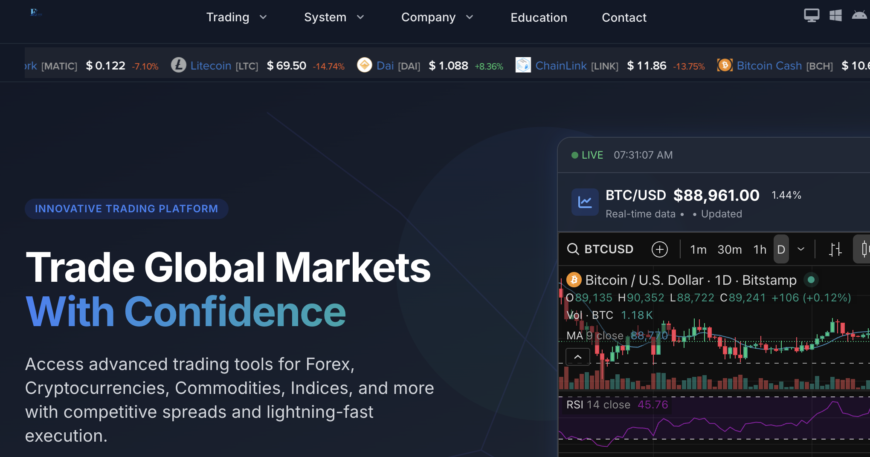Expand the Trading menu
The width and height of the screenshot is (870, 457).
click(x=237, y=17)
